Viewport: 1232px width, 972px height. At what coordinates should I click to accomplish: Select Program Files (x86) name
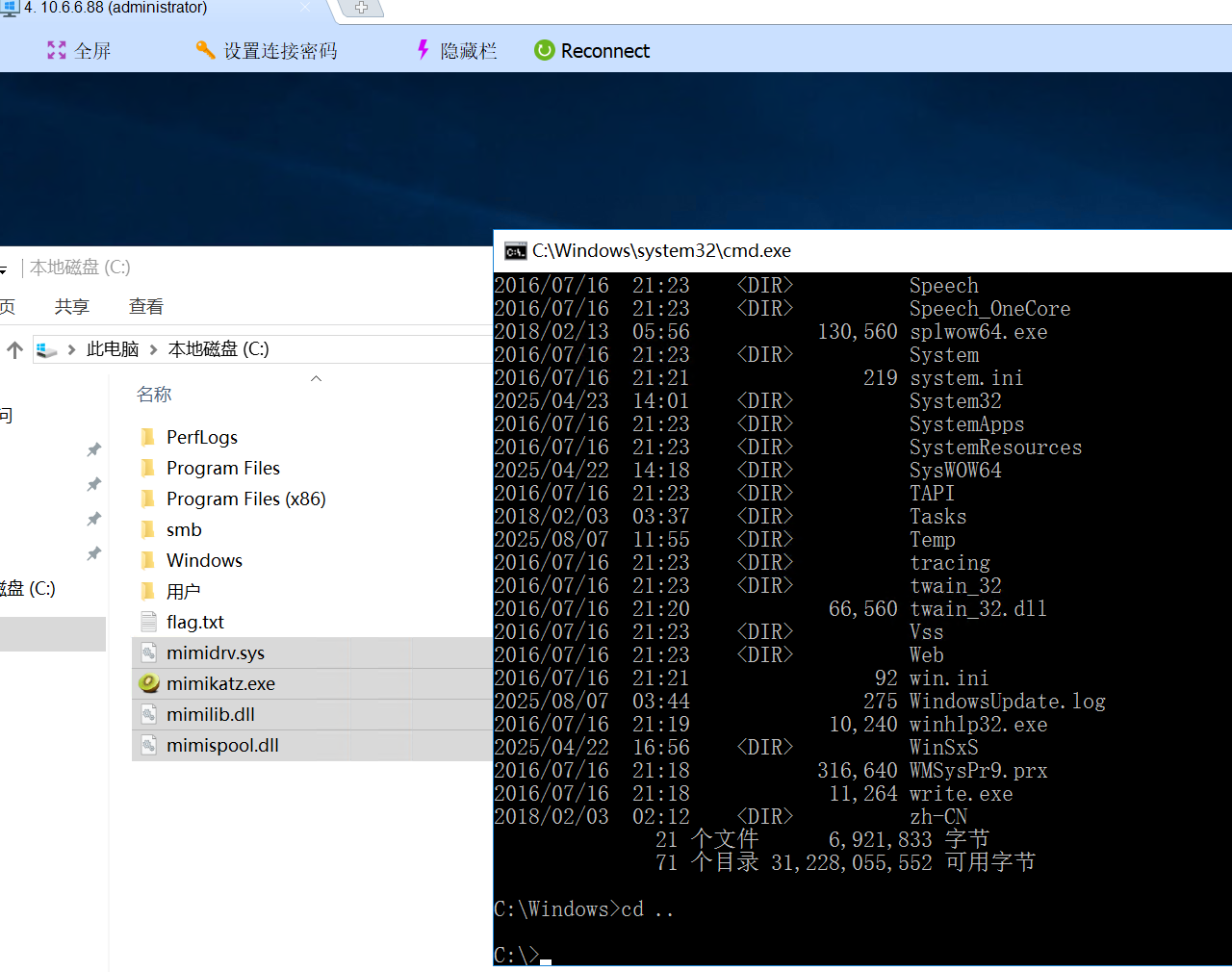click(246, 499)
